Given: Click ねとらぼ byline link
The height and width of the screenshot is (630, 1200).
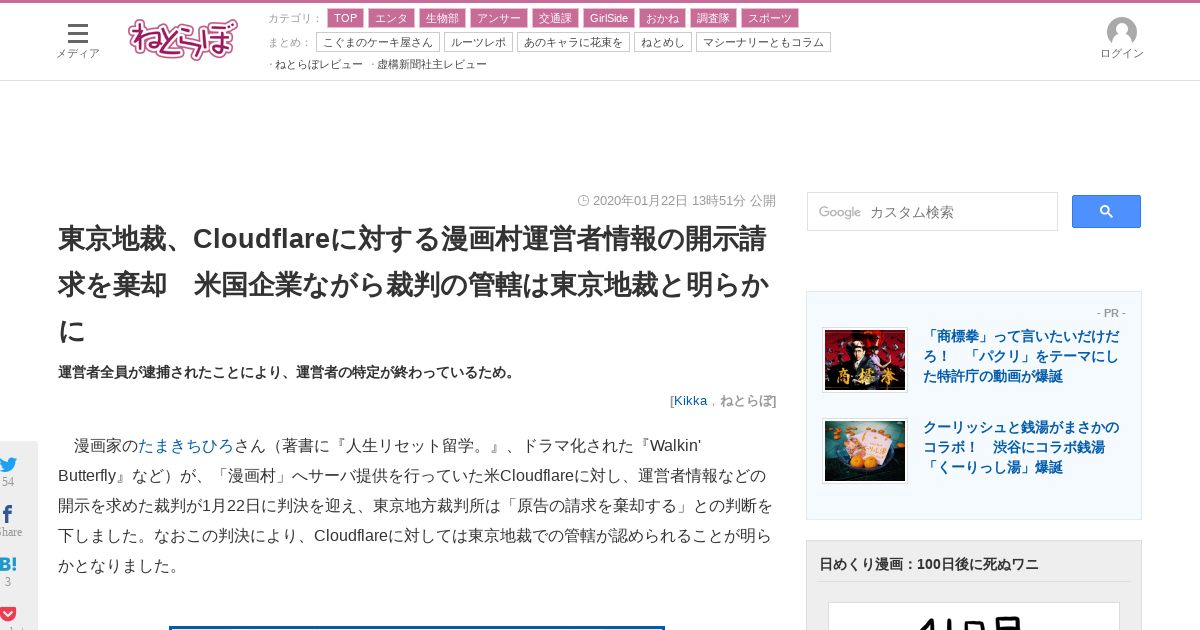Looking at the screenshot, I should point(746,400).
